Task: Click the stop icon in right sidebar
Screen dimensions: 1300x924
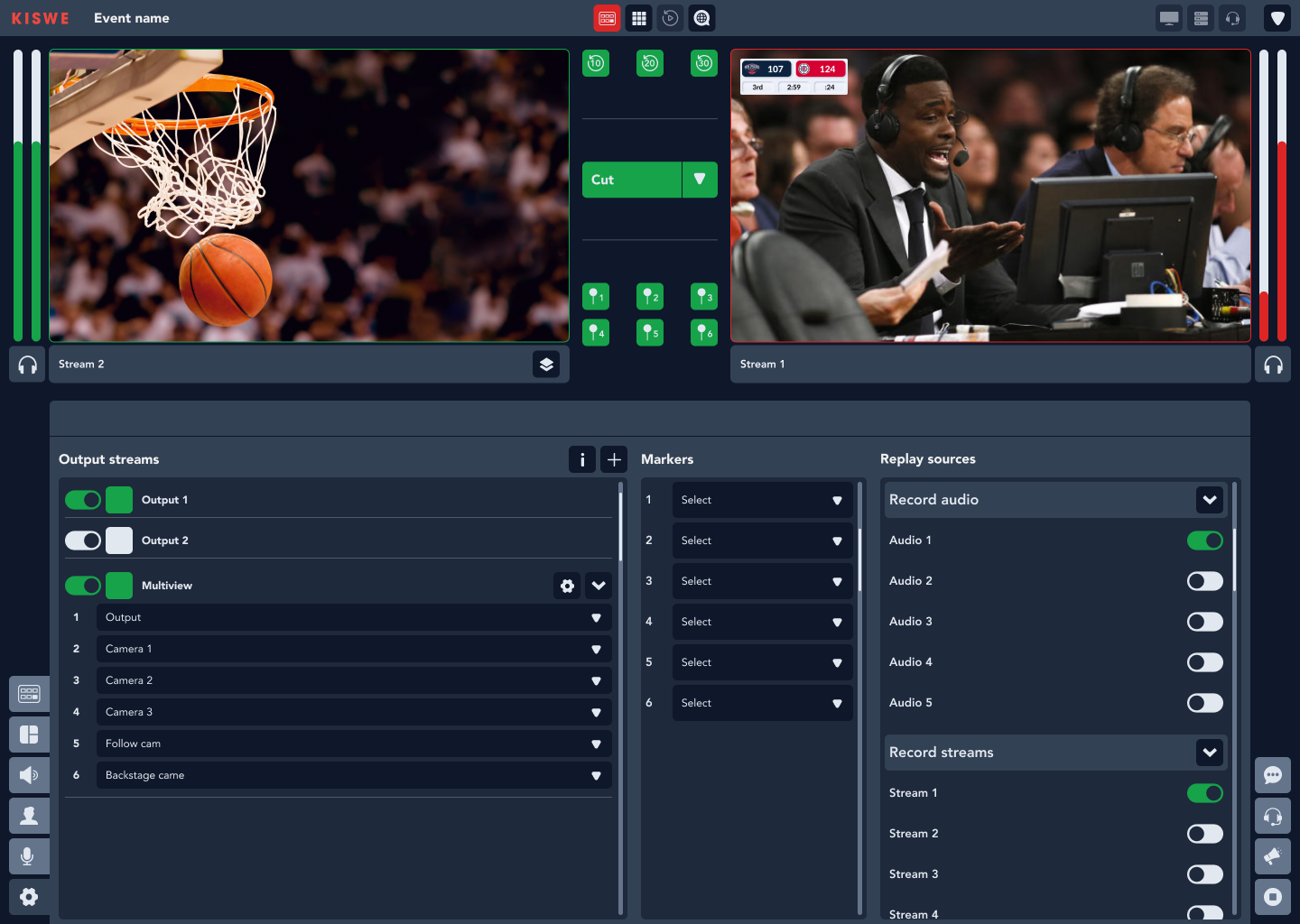Action: coord(1273,897)
